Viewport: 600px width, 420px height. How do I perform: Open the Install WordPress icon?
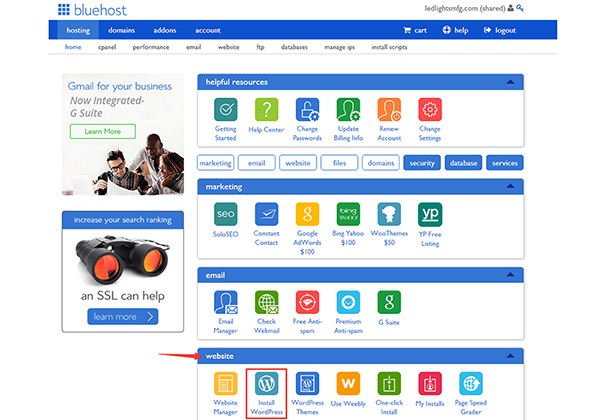(x=266, y=385)
